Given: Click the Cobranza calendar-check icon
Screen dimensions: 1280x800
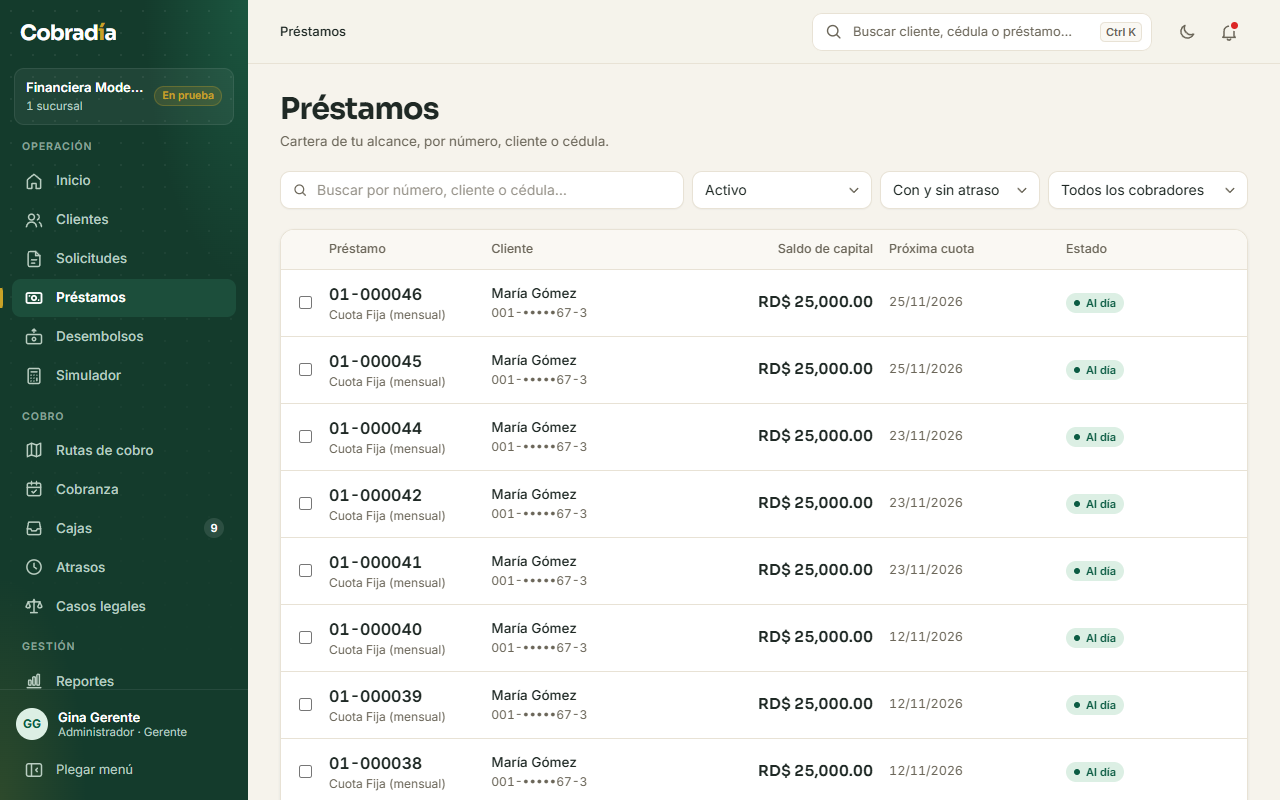Looking at the screenshot, I should [x=34, y=490].
